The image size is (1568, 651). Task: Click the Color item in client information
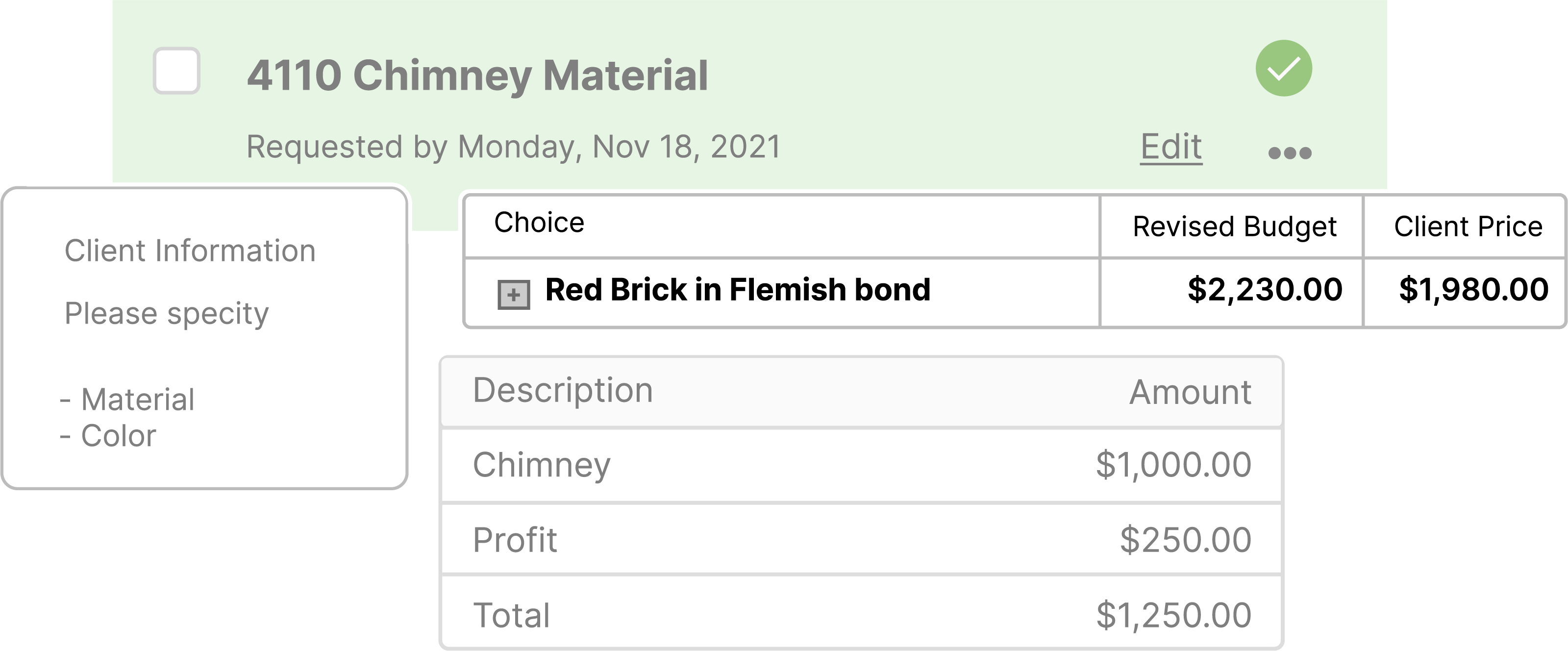tap(119, 436)
